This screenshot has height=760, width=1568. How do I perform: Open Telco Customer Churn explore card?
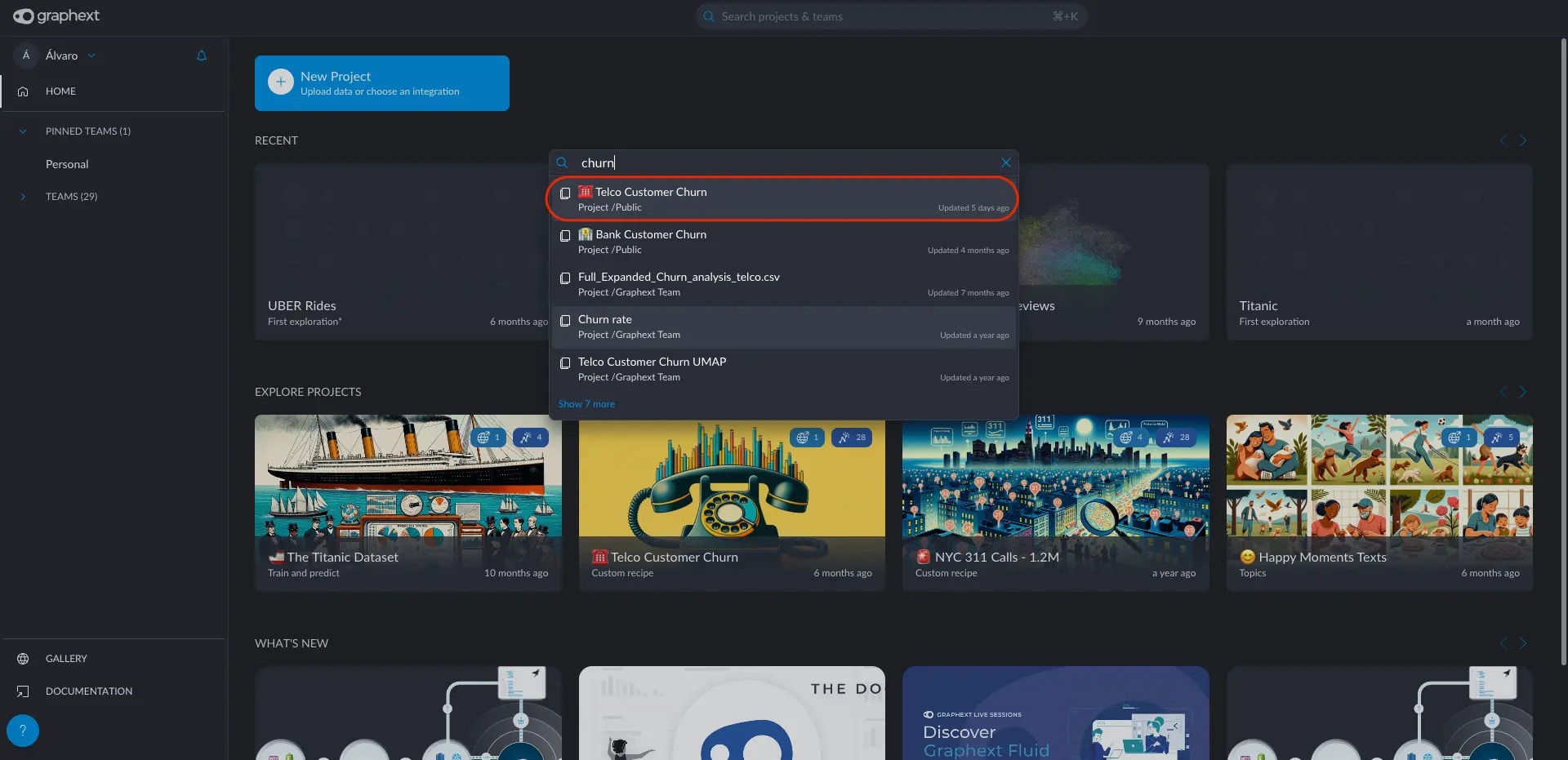click(x=732, y=506)
